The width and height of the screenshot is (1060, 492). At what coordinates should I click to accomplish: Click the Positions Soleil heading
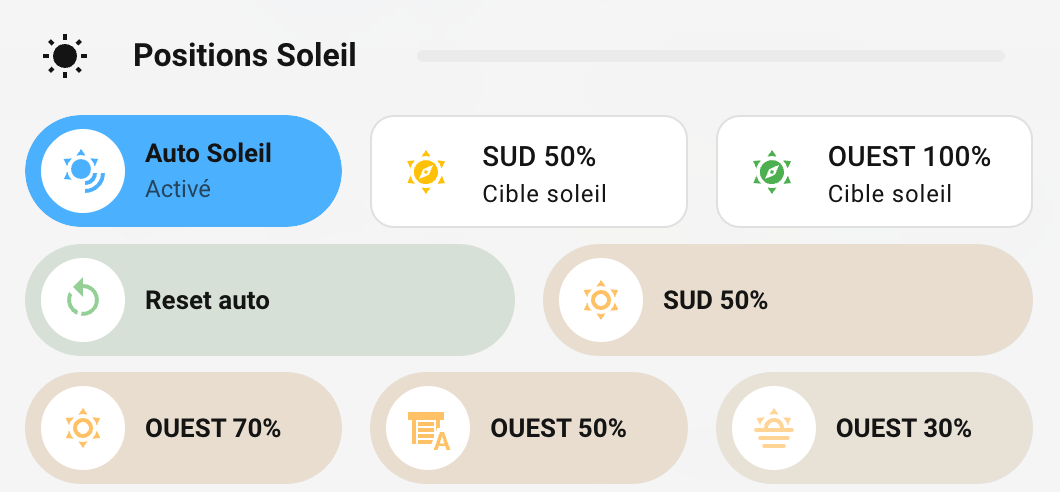(x=245, y=55)
